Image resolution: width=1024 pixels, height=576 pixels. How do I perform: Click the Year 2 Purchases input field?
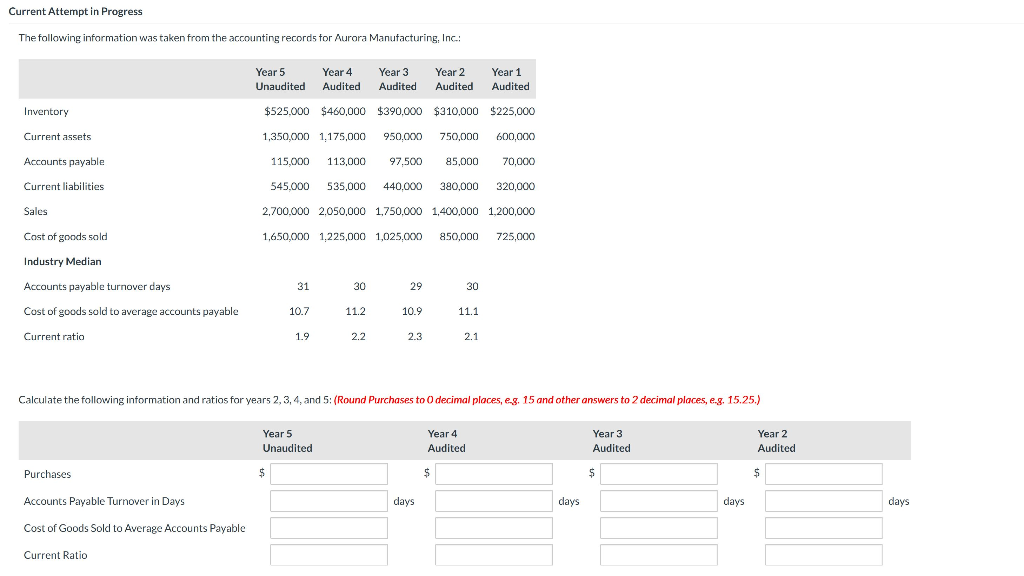(x=824, y=473)
